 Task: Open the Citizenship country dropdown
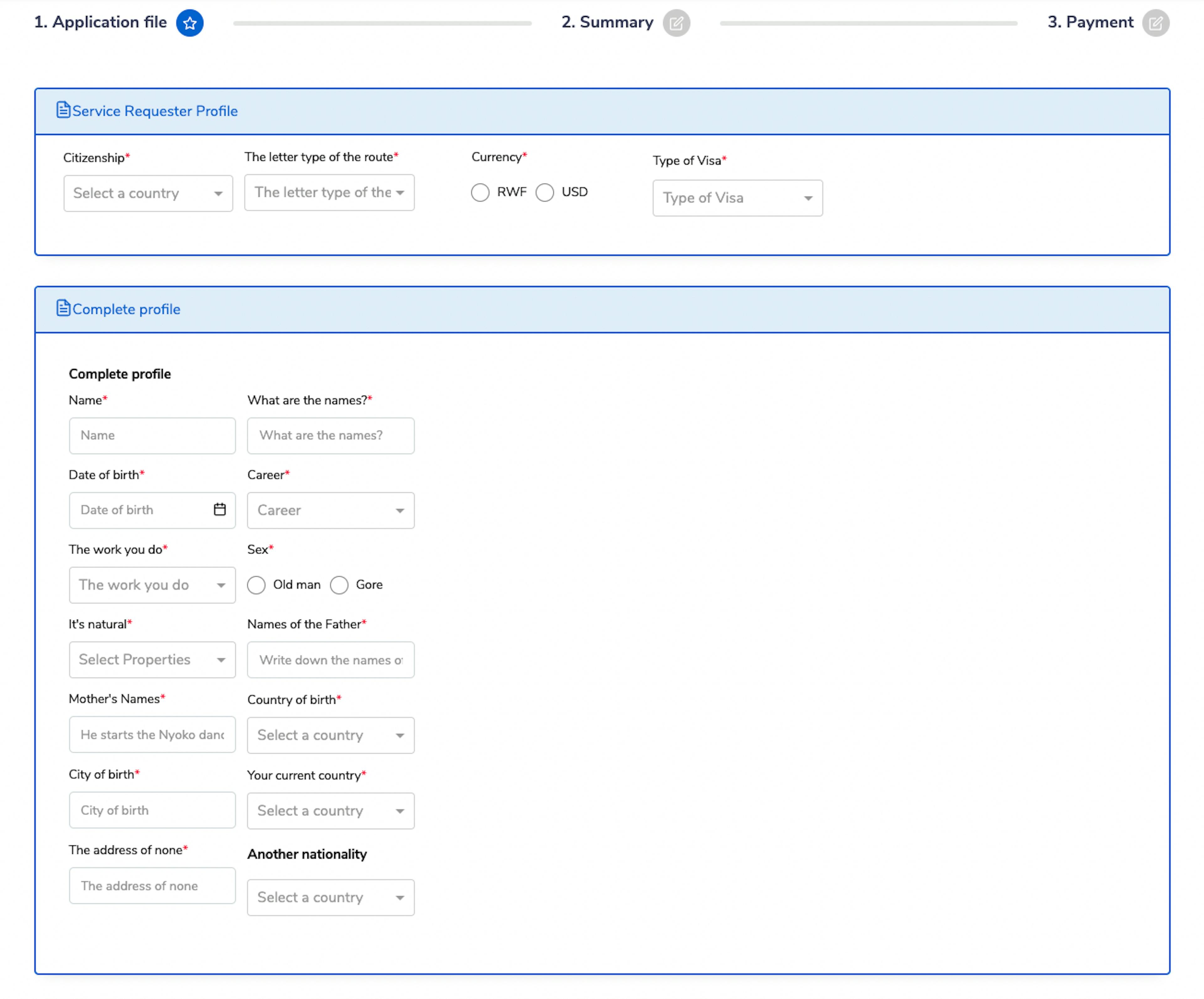click(x=149, y=194)
